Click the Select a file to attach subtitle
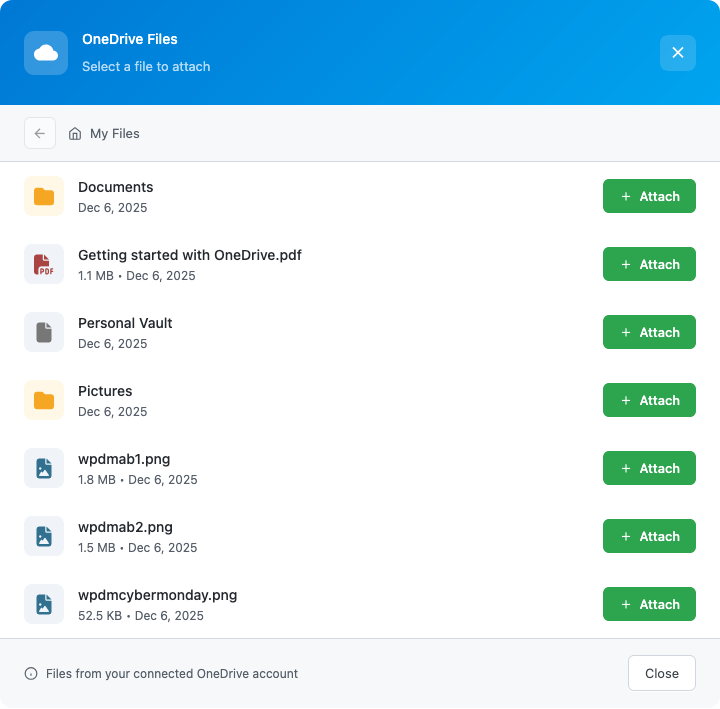 coord(146,67)
